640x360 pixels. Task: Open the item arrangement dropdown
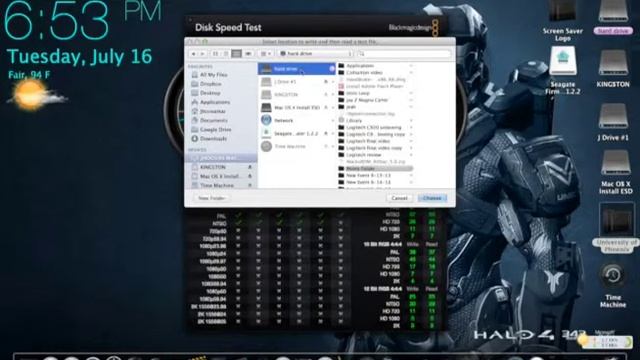pos(266,53)
